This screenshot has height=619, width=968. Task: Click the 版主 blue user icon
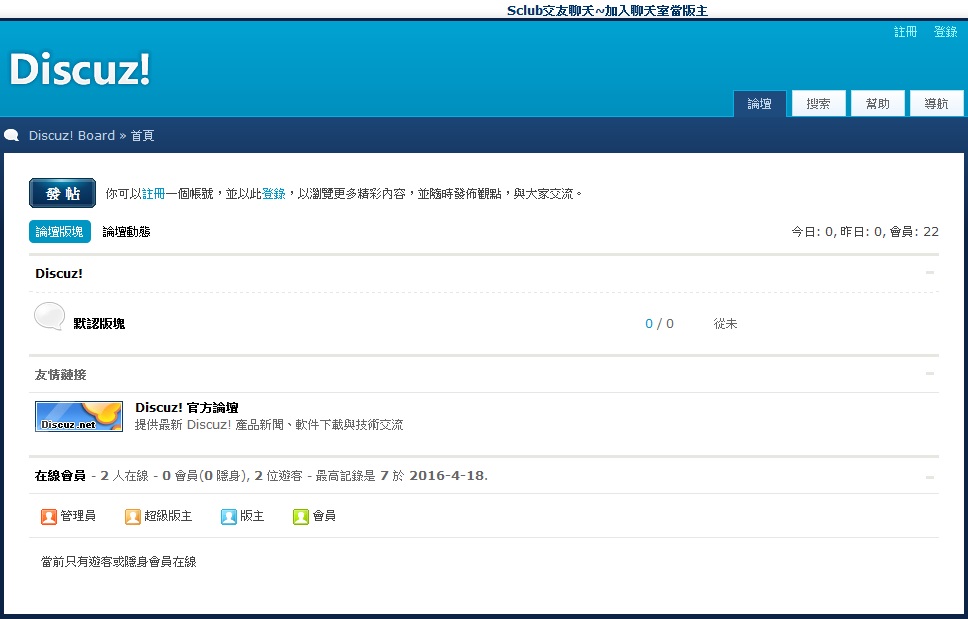[229, 516]
